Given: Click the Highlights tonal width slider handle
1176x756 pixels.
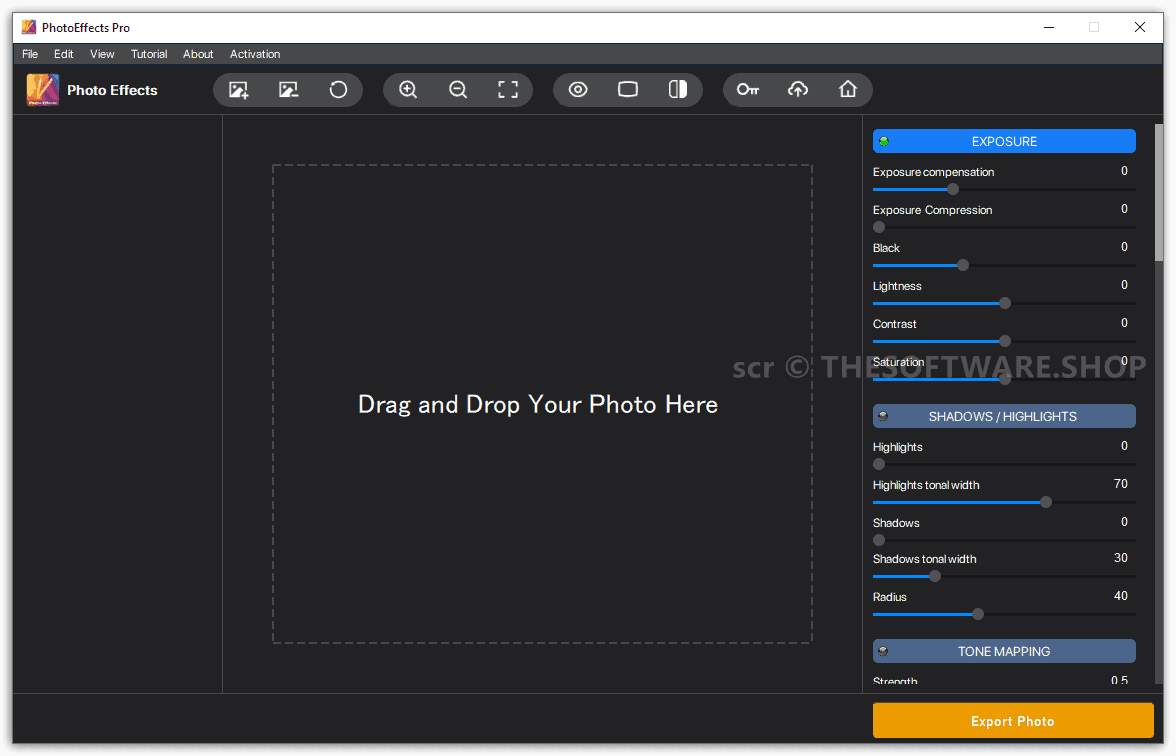Looking at the screenshot, I should pyautogui.click(x=1046, y=502).
